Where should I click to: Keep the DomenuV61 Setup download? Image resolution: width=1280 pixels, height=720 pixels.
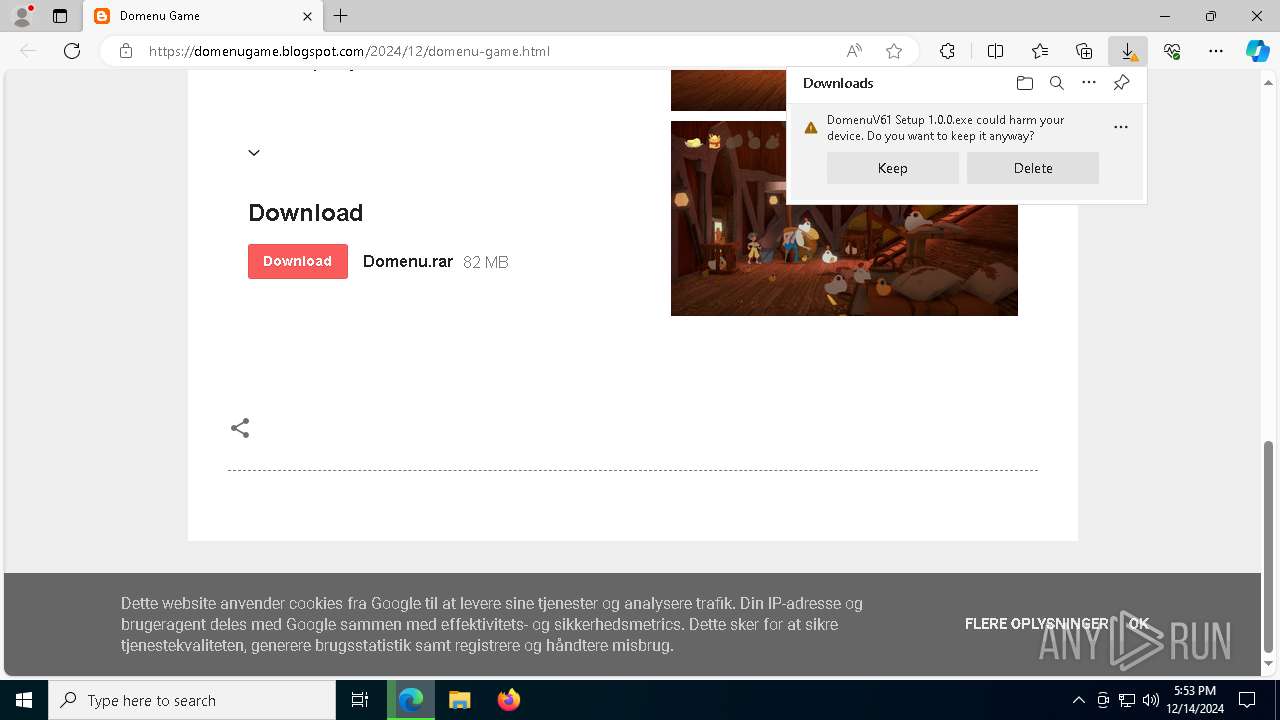tap(893, 168)
